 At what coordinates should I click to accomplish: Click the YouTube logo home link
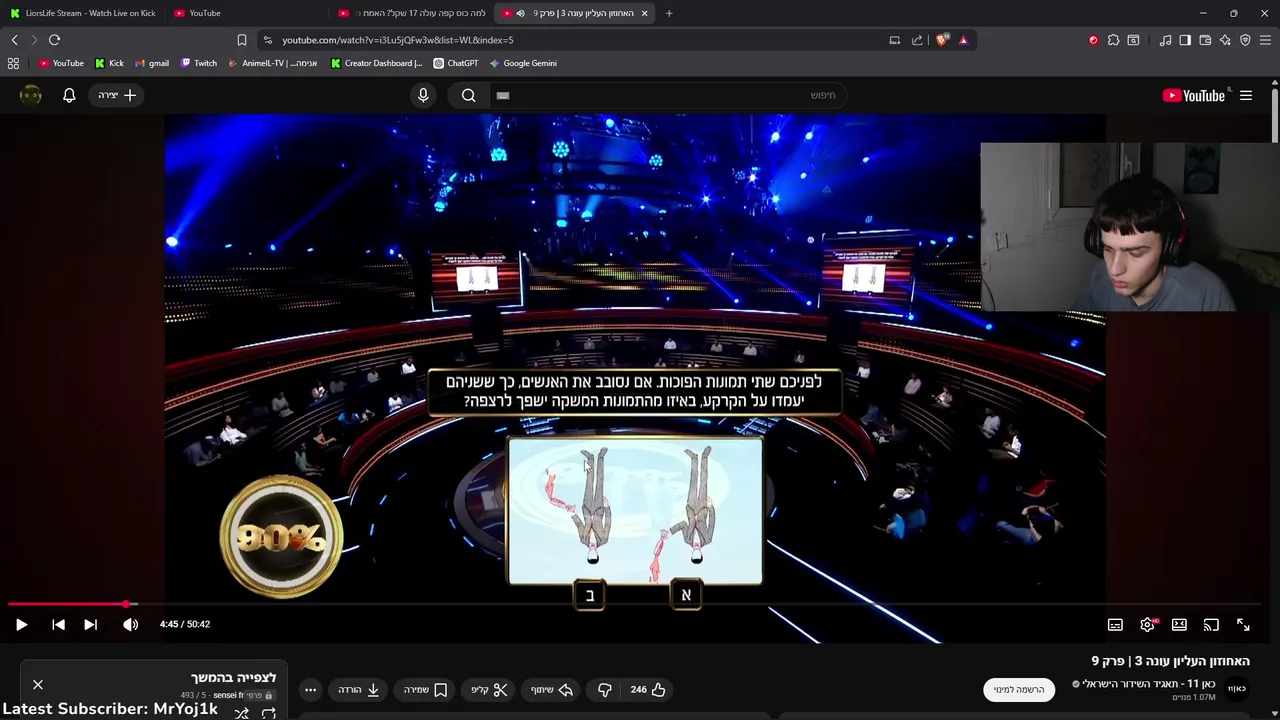[1194, 95]
